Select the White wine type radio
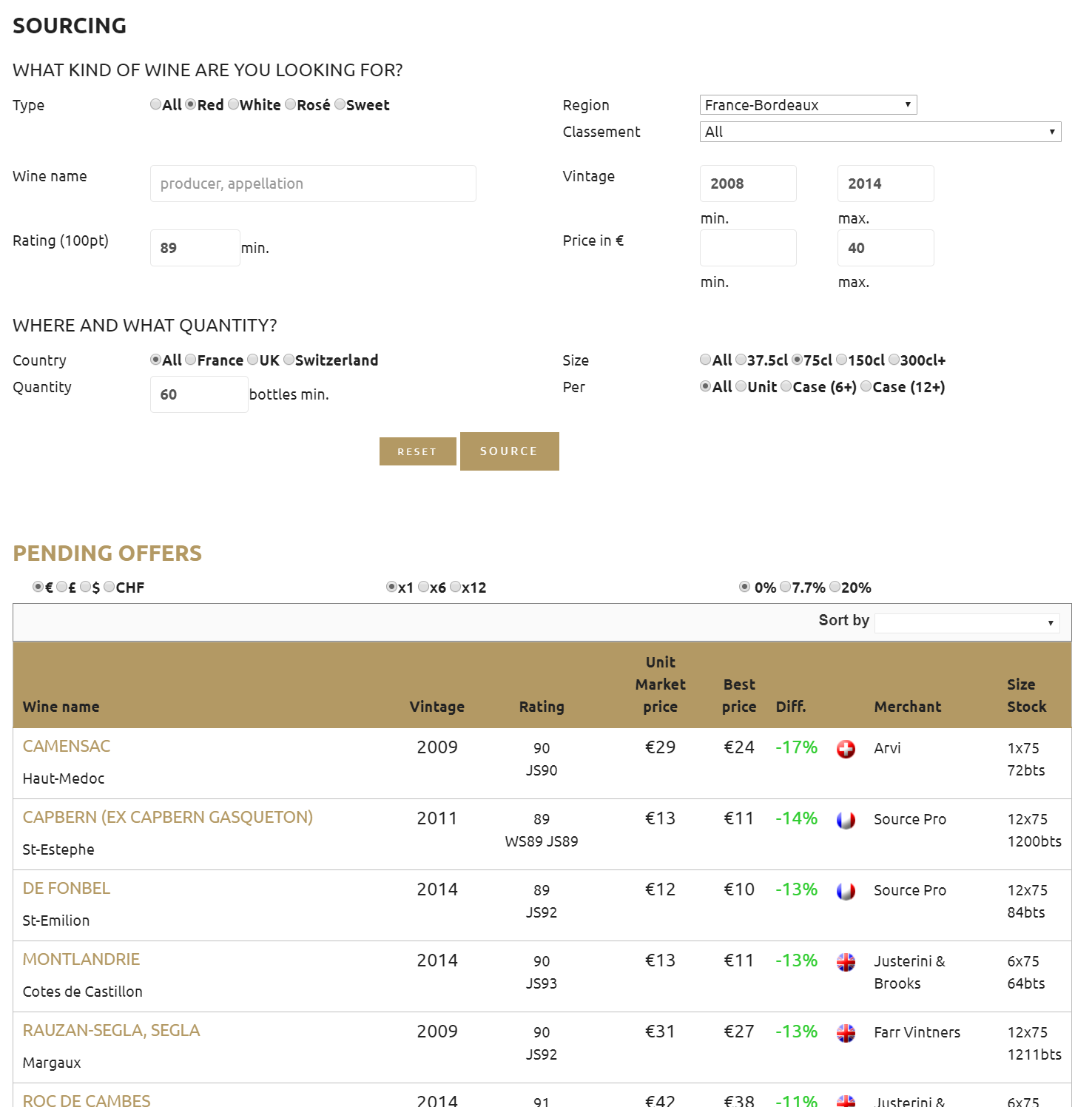1092x1107 pixels. pos(233,104)
